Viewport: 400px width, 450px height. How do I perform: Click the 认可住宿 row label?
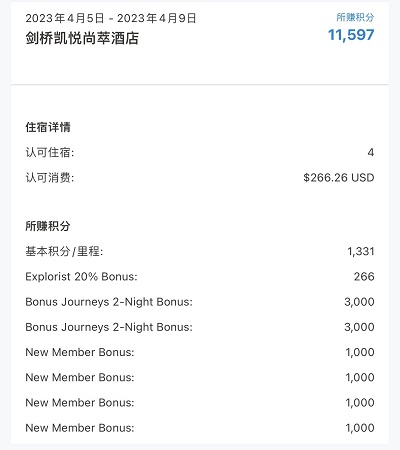point(50,152)
